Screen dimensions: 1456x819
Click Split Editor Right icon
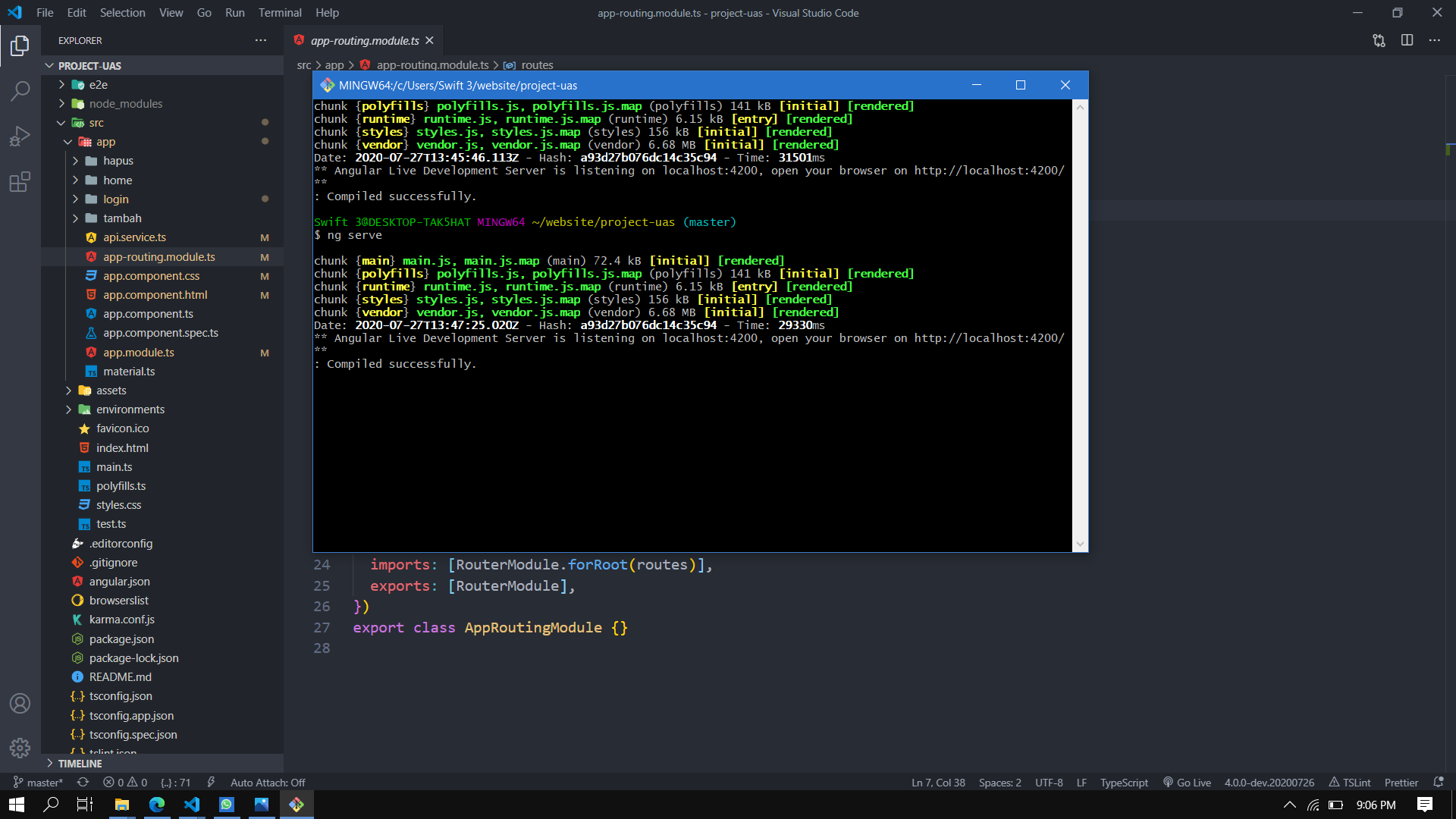[x=1407, y=40]
